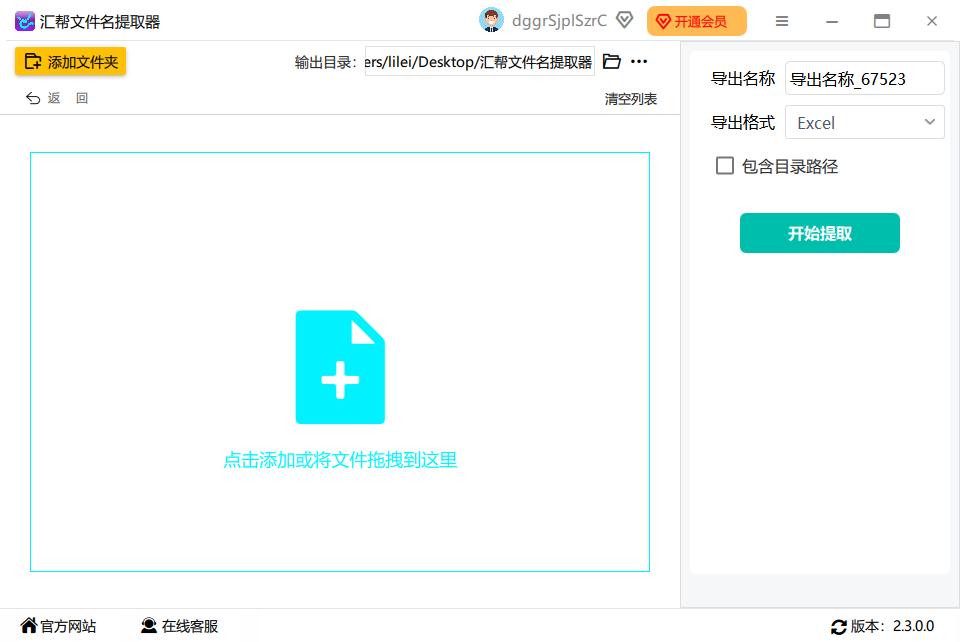This screenshot has height=642, width=960.
Task: Open the 官方网站 link
Action: pos(64,626)
